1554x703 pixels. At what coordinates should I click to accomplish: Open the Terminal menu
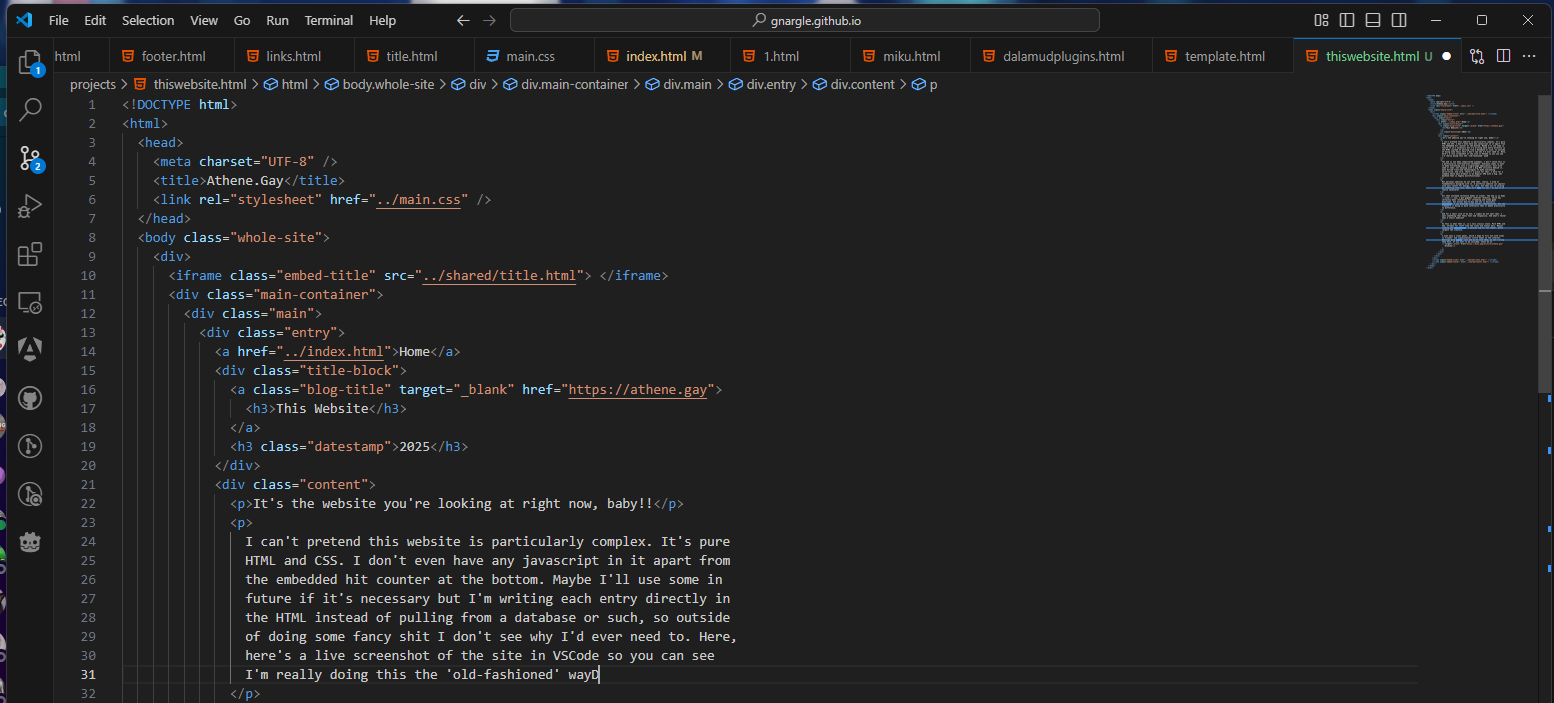(x=328, y=20)
